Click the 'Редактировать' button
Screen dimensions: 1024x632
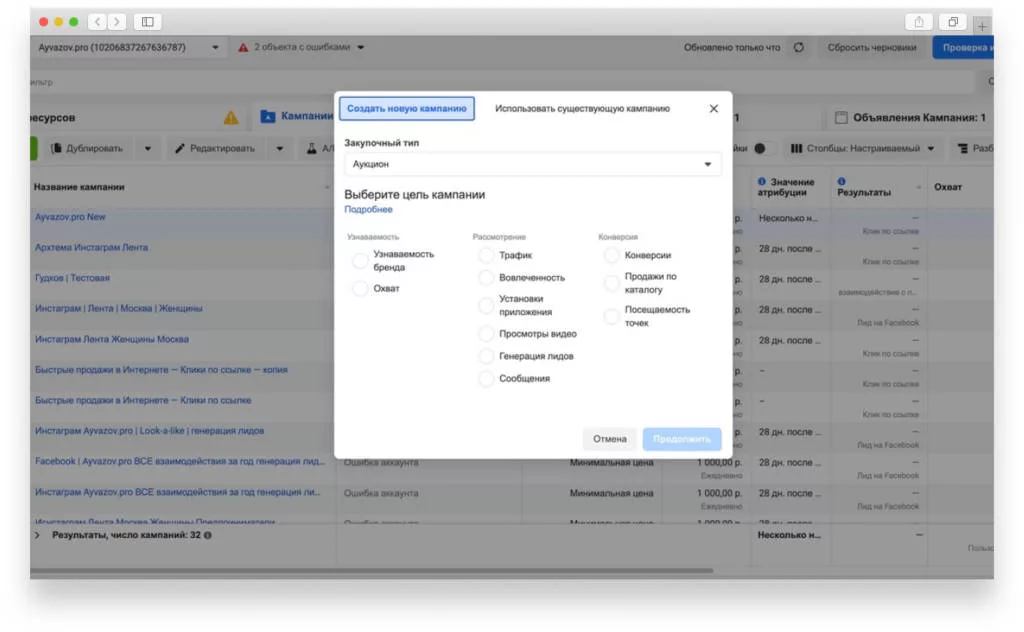tap(215, 148)
